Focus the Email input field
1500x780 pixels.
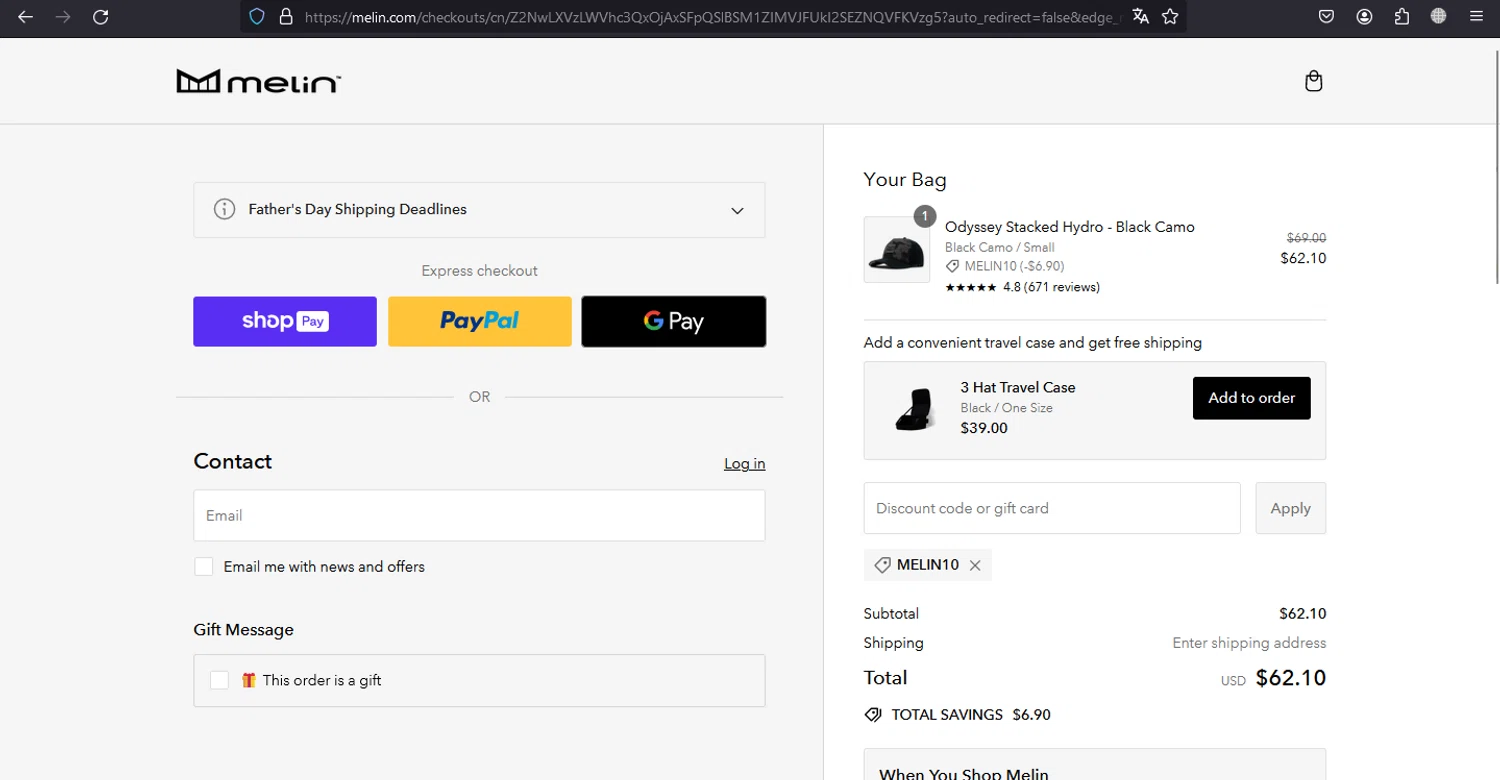(x=479, y=516)
